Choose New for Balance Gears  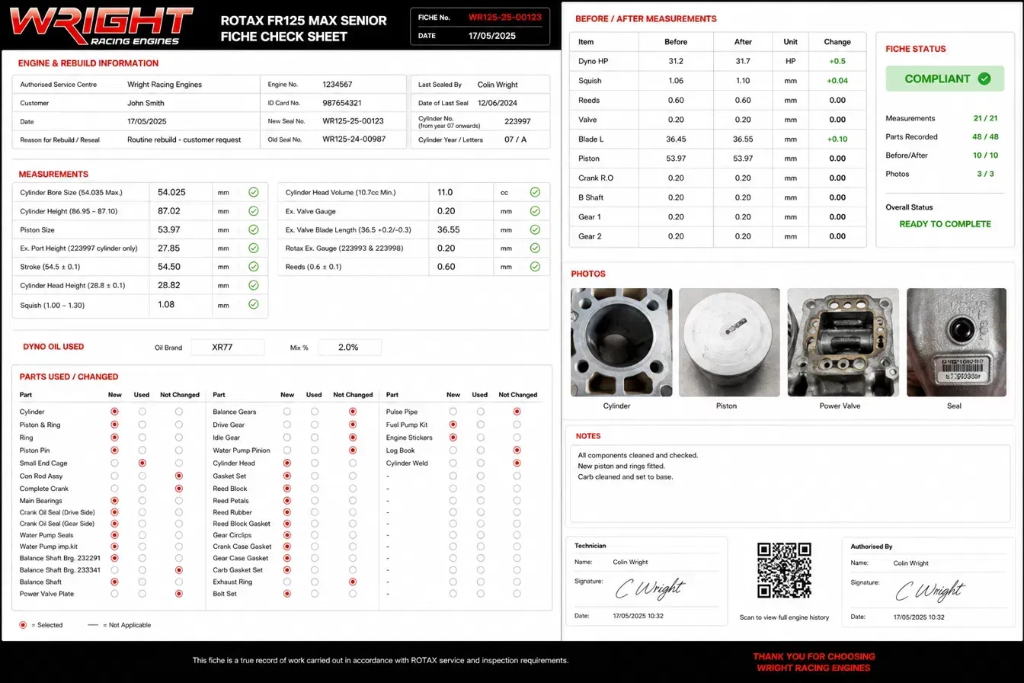point(287,411)
